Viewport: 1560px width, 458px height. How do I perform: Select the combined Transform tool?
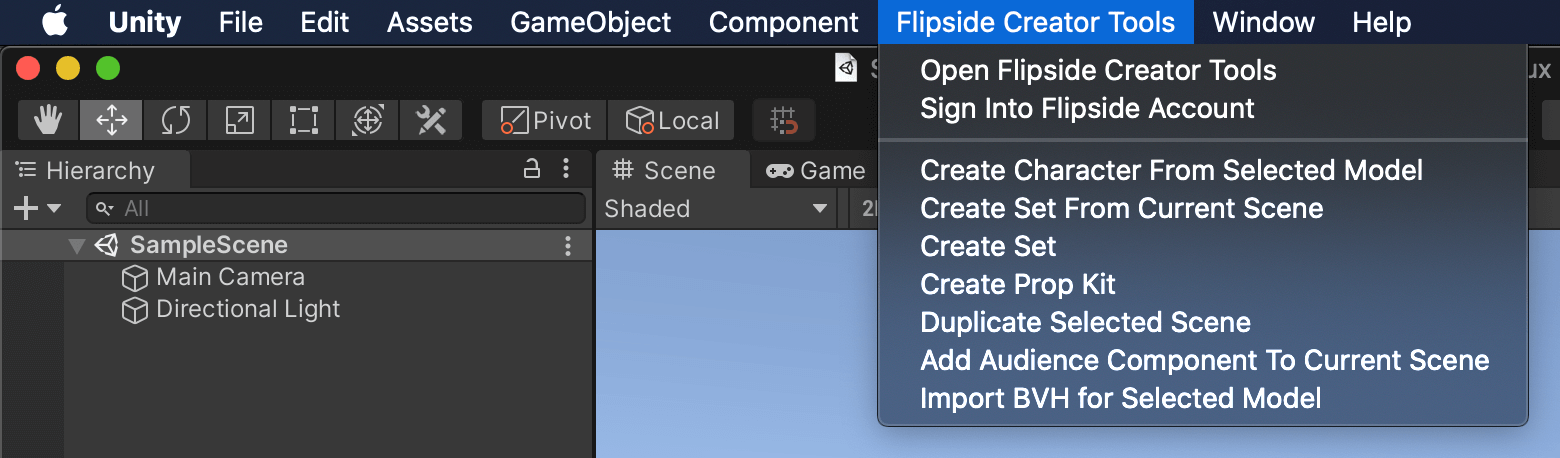[367, 121]
